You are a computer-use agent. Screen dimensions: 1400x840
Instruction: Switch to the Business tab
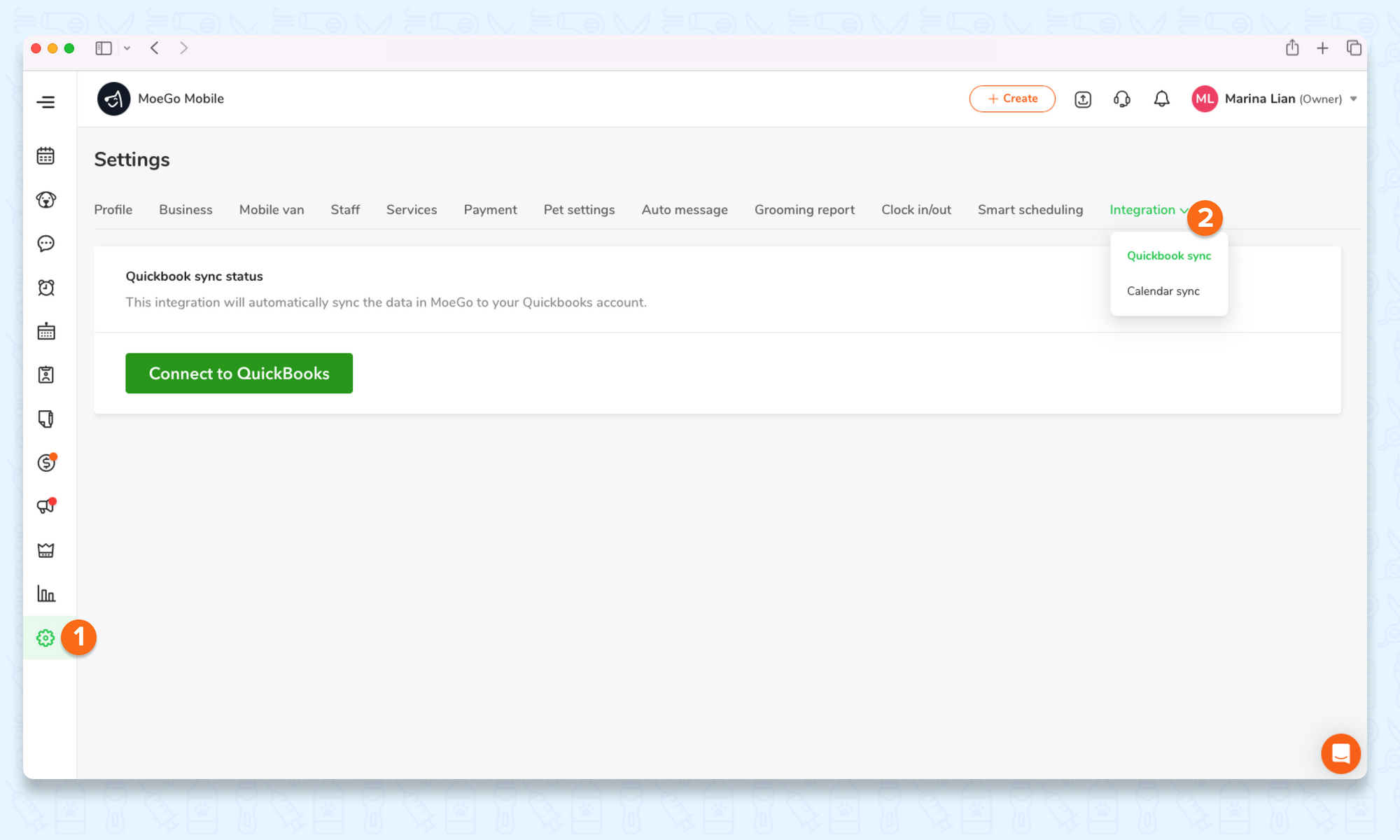pyautogui.click(x=185, y=210)
